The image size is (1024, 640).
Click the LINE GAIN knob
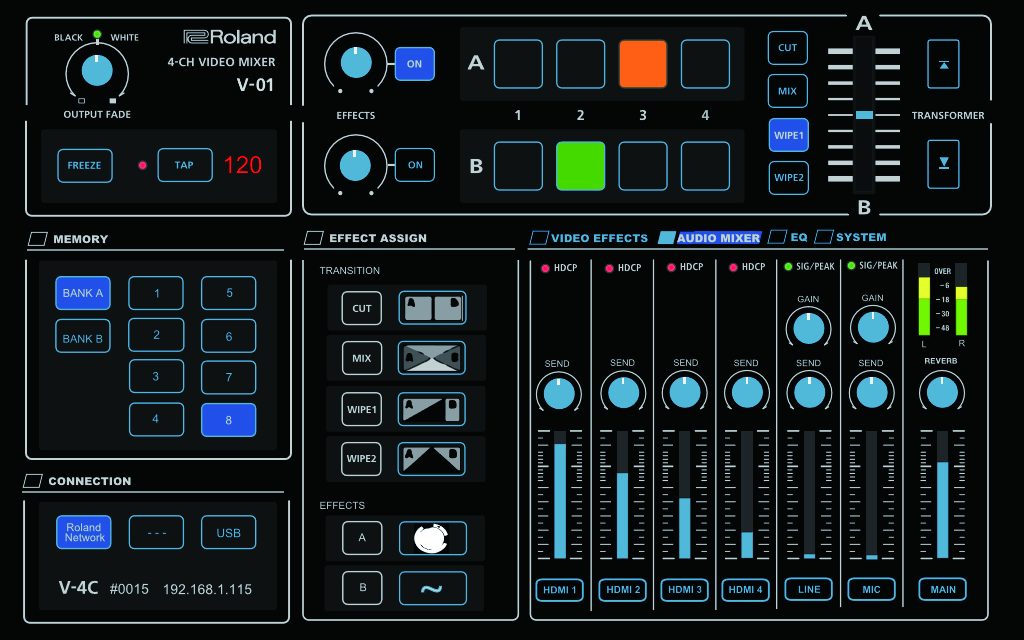[x=808, y=328]
